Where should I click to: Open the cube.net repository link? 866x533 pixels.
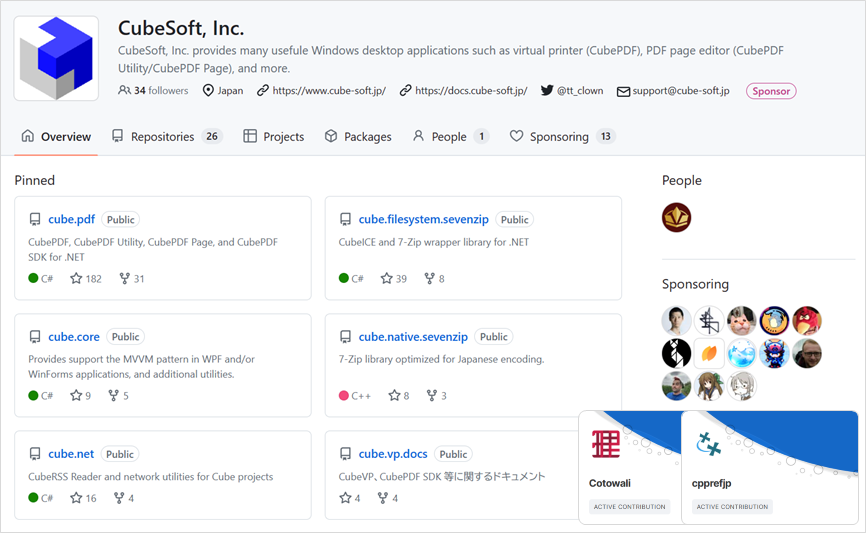(71, 453)
